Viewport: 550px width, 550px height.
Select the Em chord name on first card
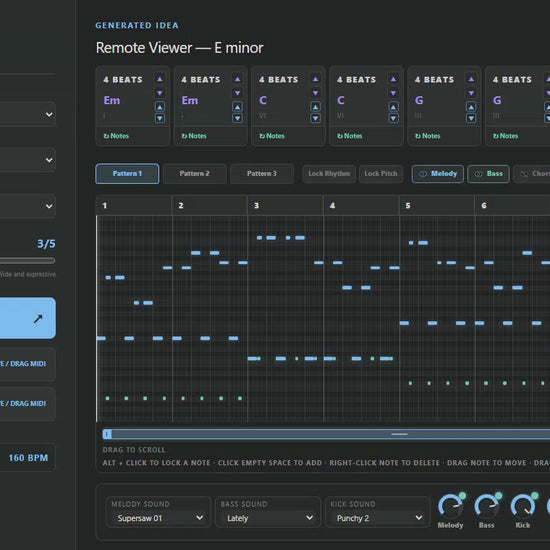click(112, 100)
